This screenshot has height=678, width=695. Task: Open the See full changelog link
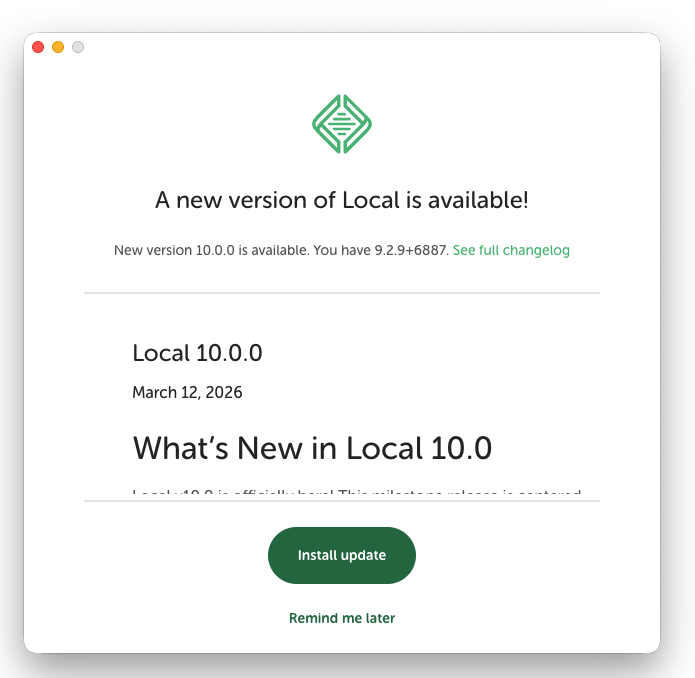511,250
